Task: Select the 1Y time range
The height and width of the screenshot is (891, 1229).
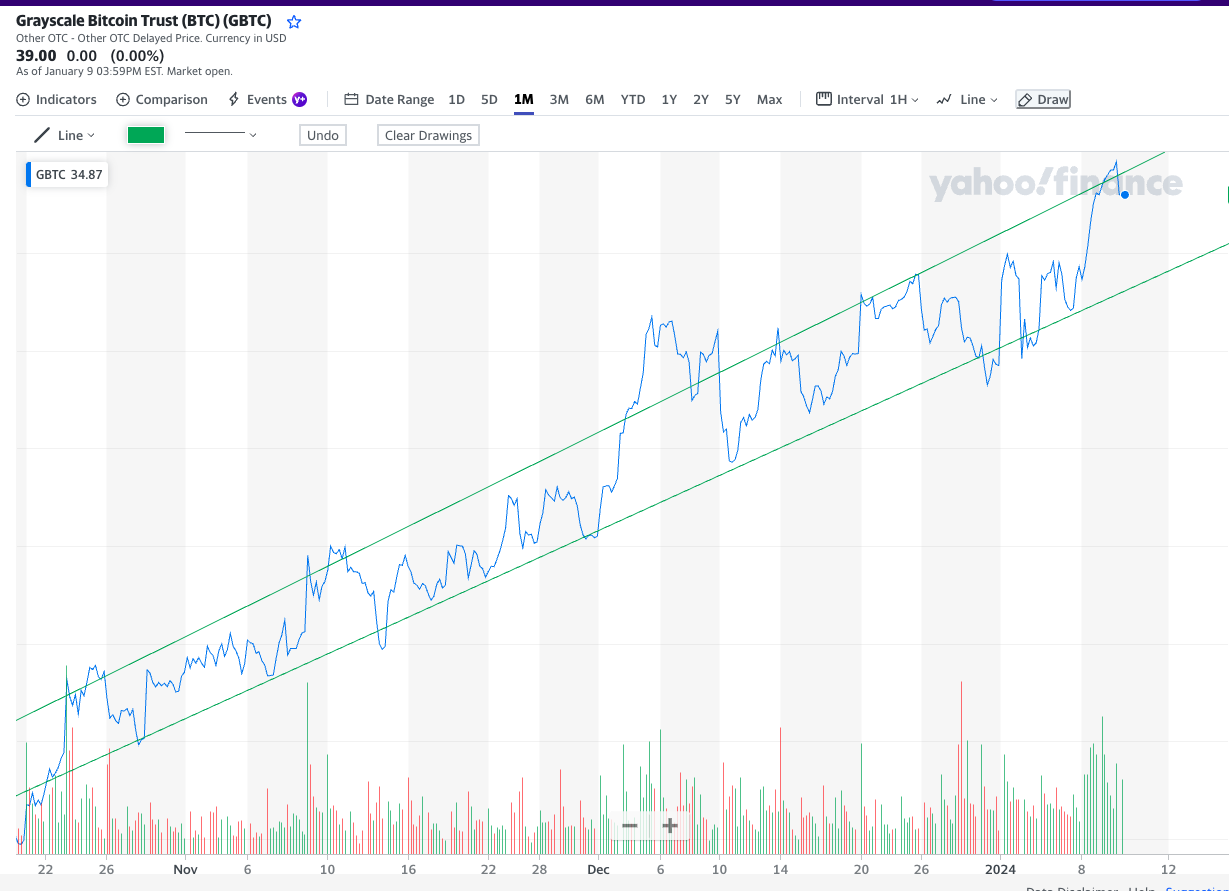Action: tap(669, 99)
